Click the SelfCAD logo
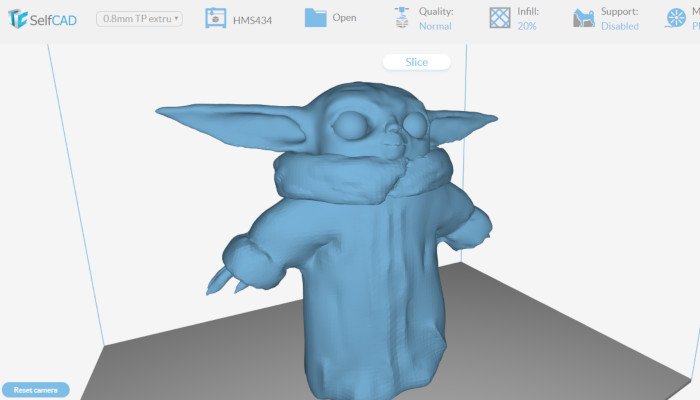700x400 pixels. tap(43, 19)
